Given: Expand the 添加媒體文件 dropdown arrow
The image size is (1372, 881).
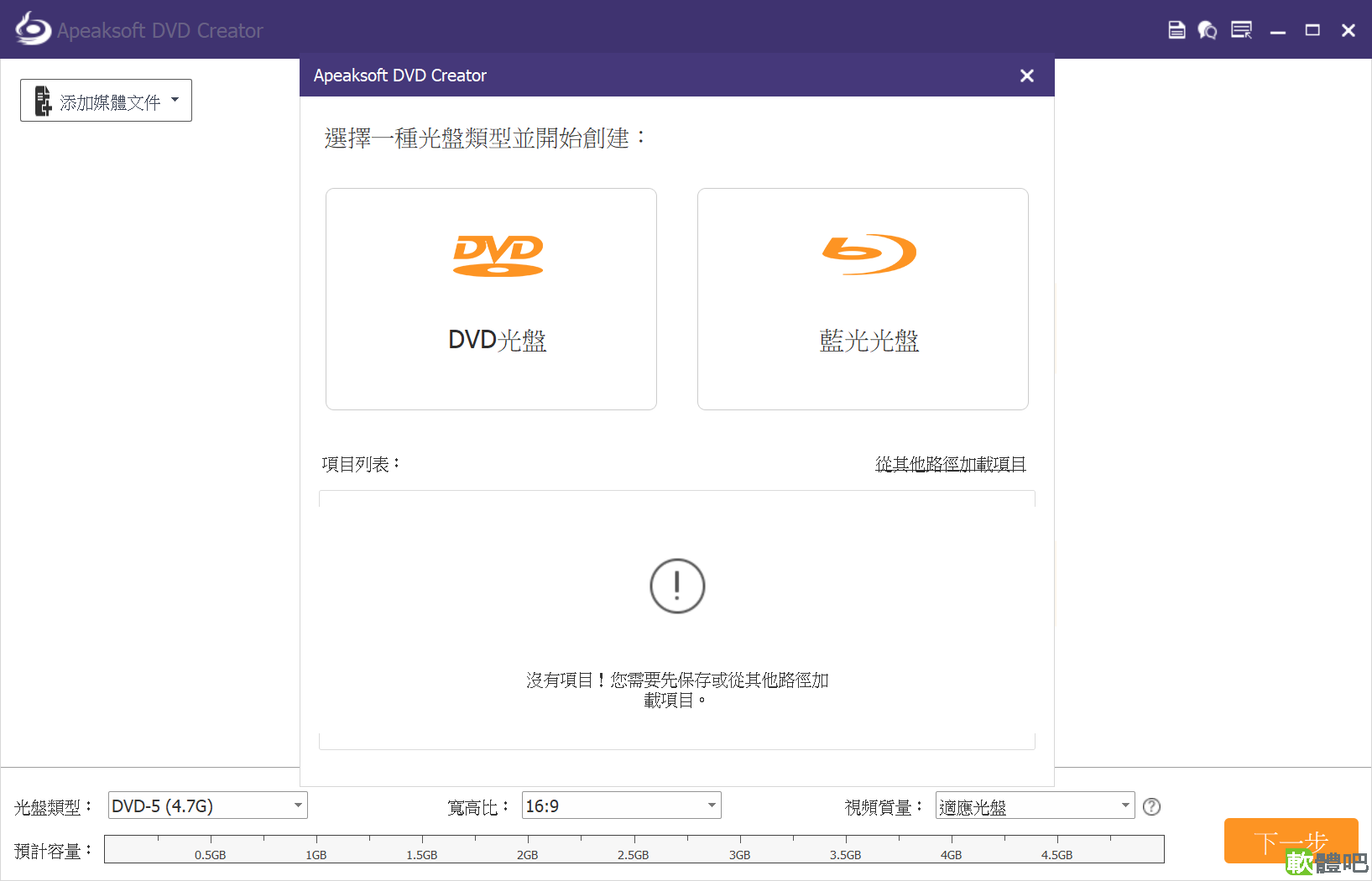Looking at the screenshot, I should tap(175, 100).
